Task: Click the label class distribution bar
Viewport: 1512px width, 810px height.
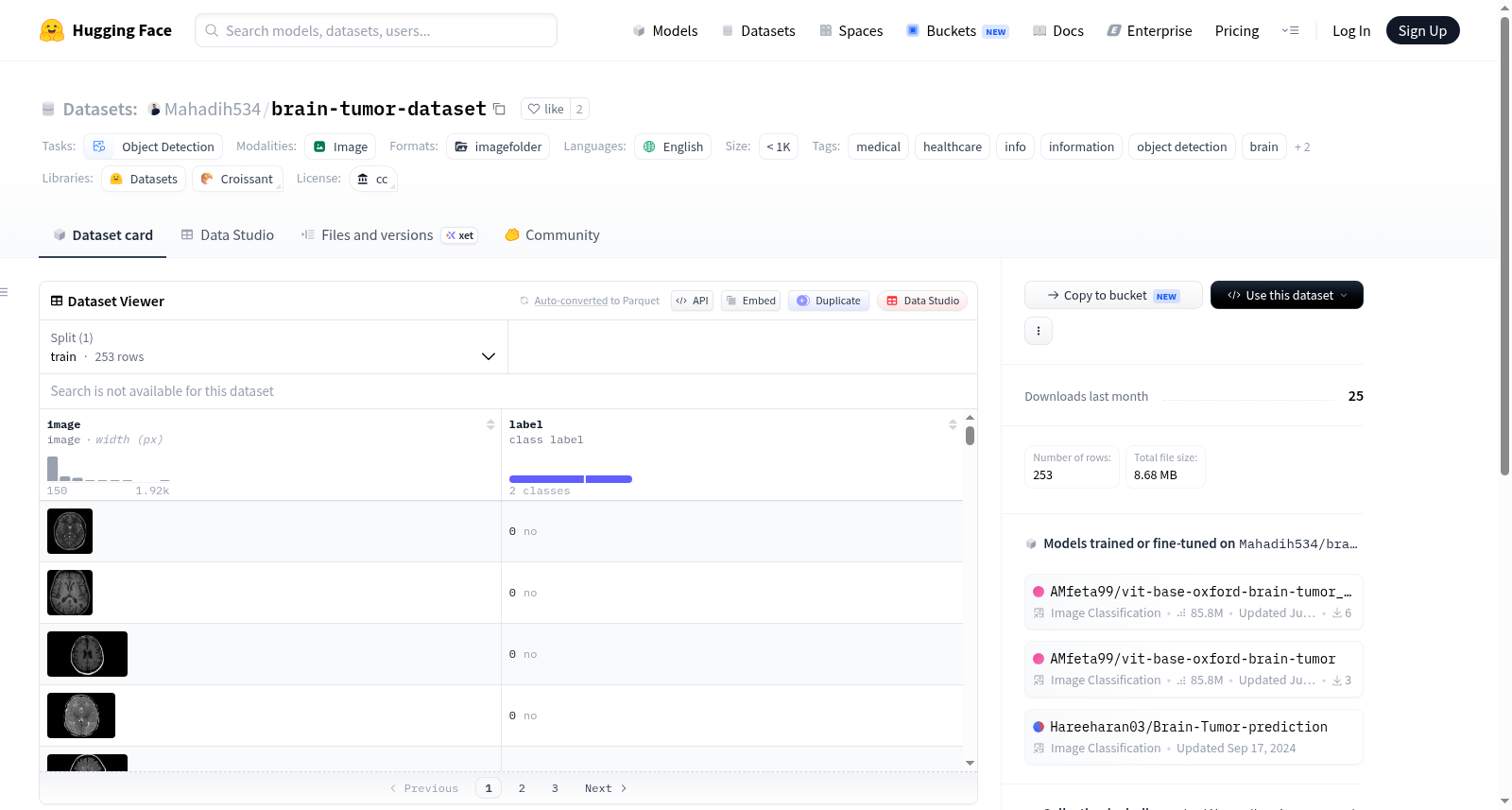Action: (570, 479)
